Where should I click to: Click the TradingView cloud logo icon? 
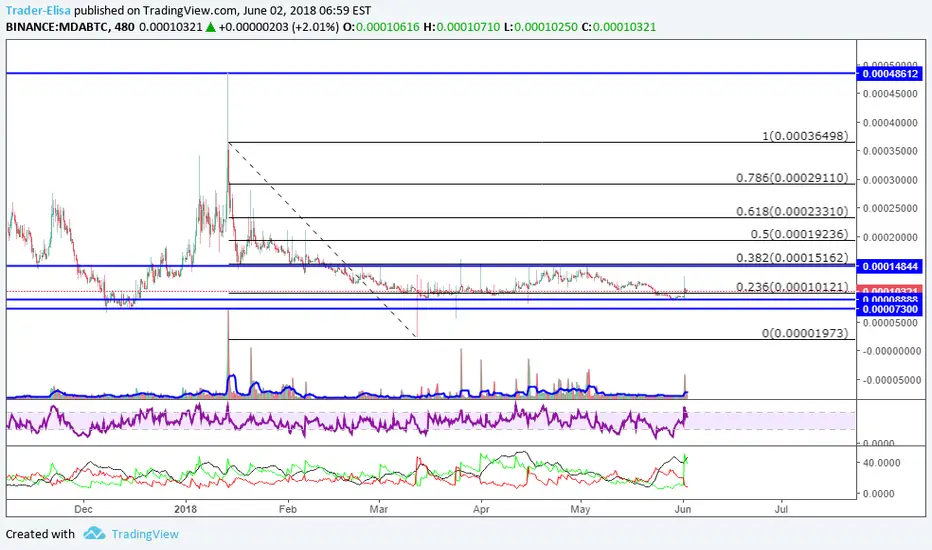click(95, 533)
